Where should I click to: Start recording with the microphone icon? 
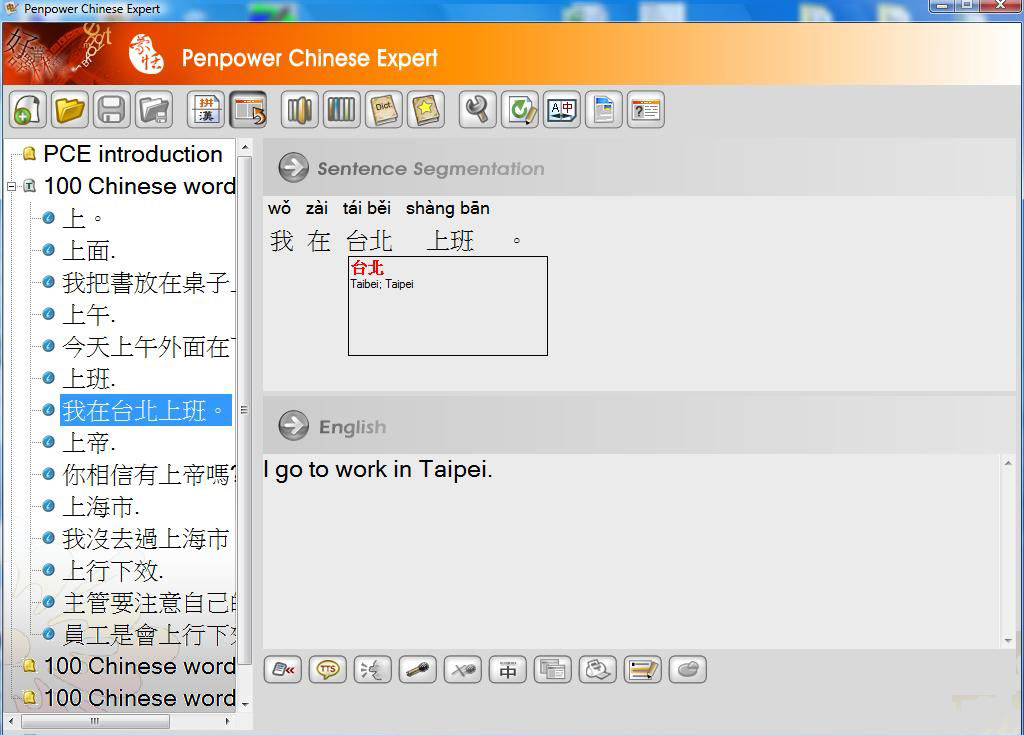(x=418, y=670)
